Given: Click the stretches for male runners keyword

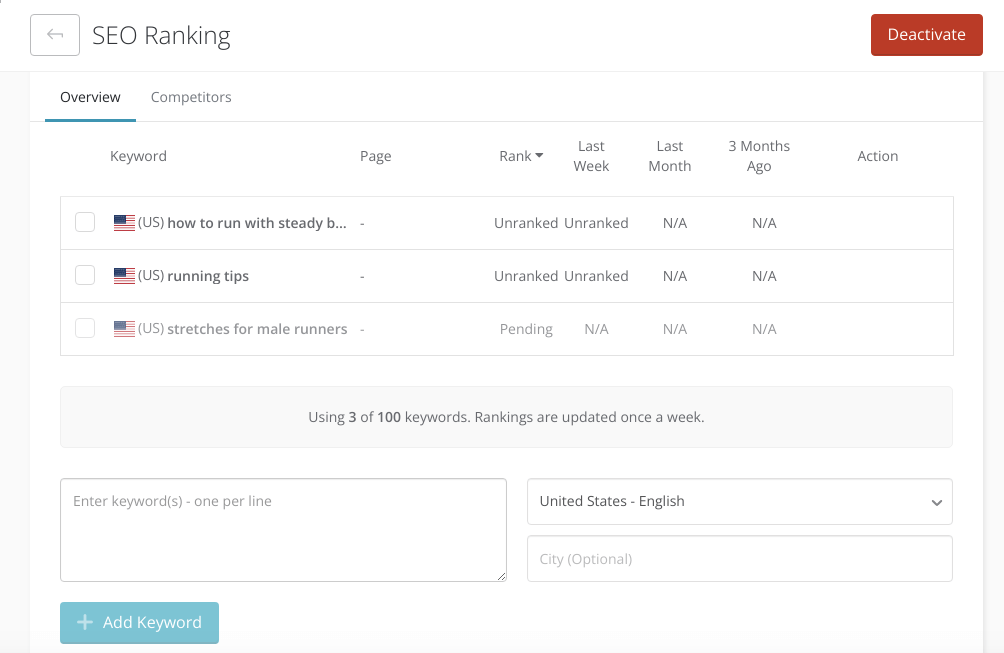Looking at the screenshot, I should tap(257, 329).
